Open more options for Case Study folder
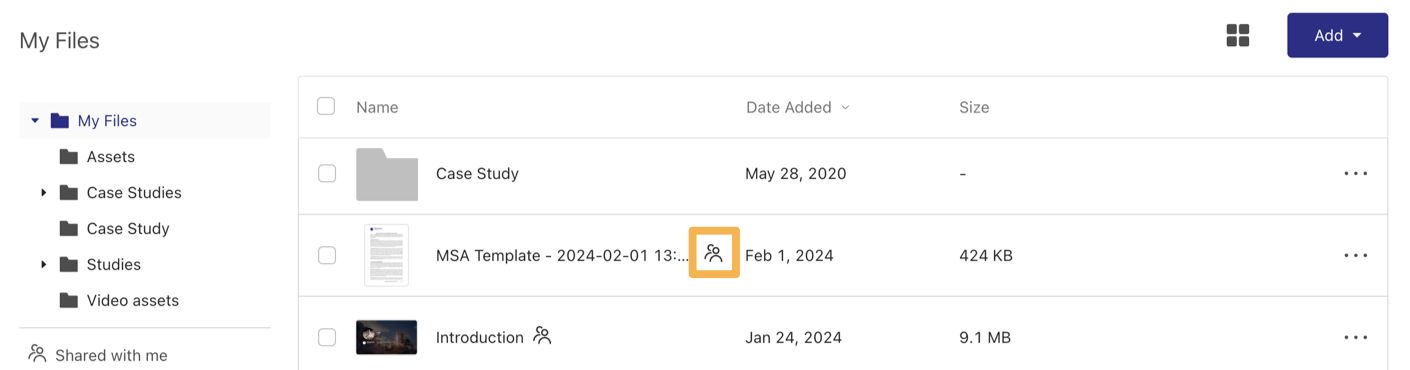 point(1356,173)
